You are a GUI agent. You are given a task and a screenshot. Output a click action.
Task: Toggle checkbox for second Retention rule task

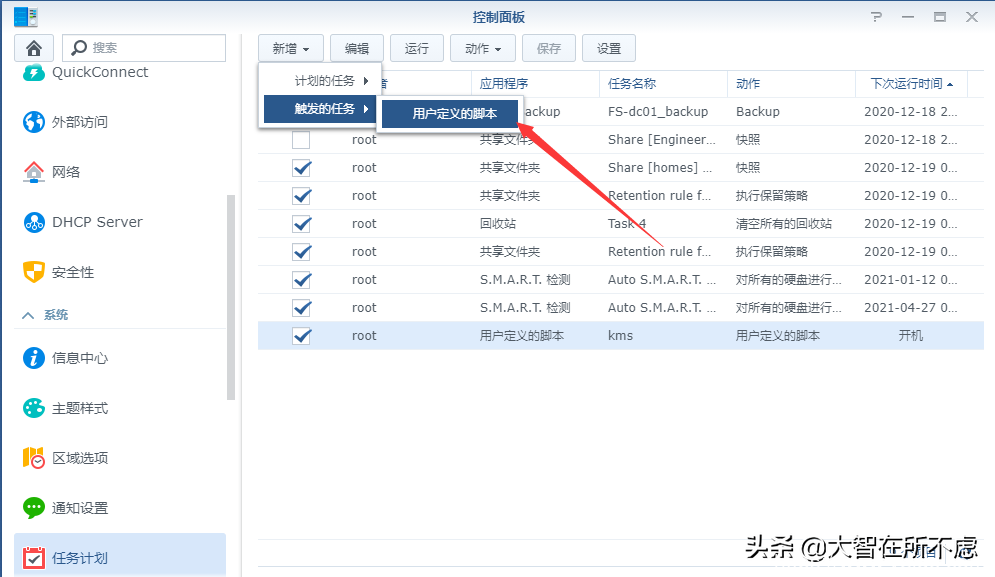301,252
